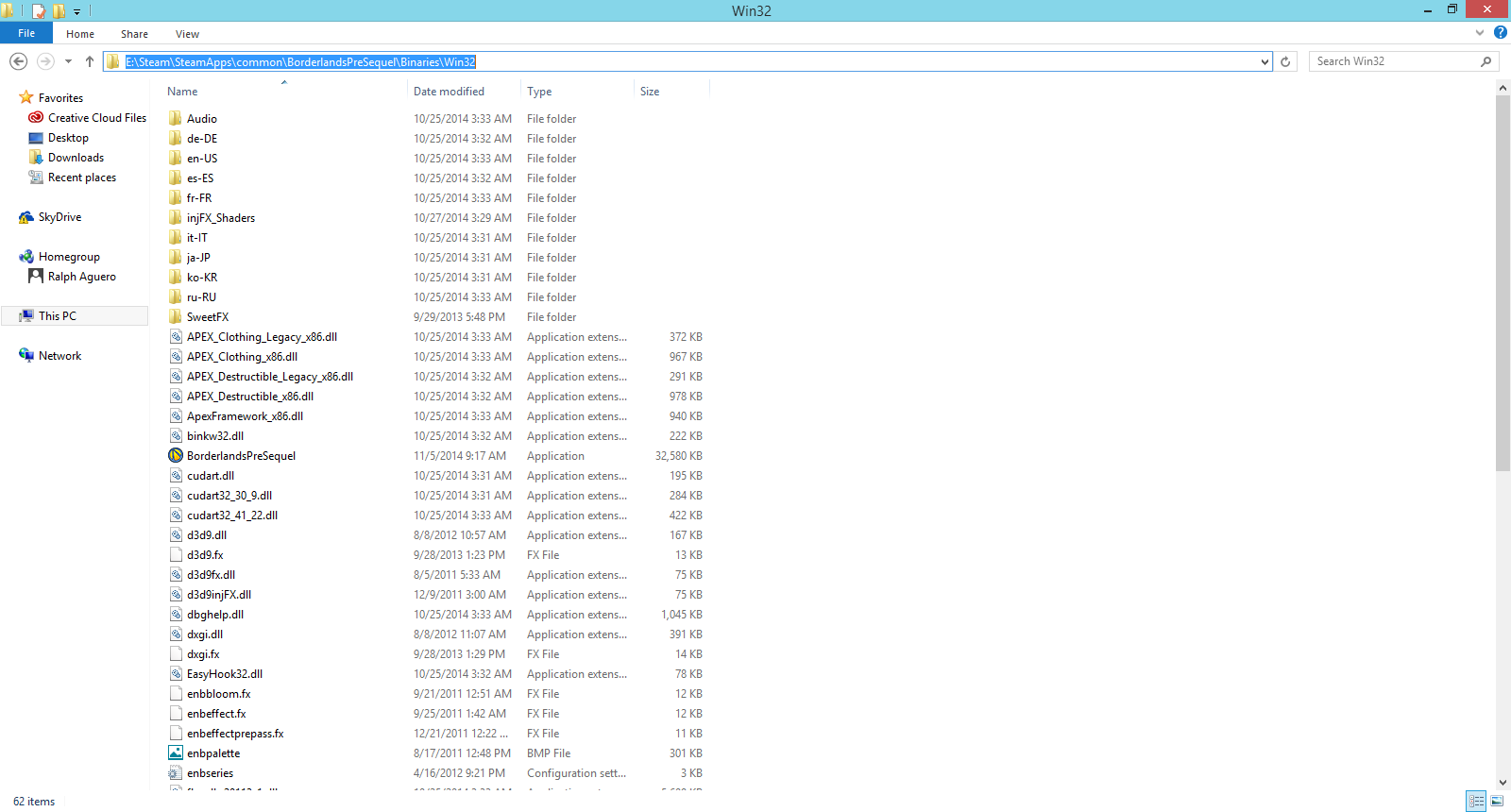Select dbghelp.dll file name

click(x=215, y=615)
